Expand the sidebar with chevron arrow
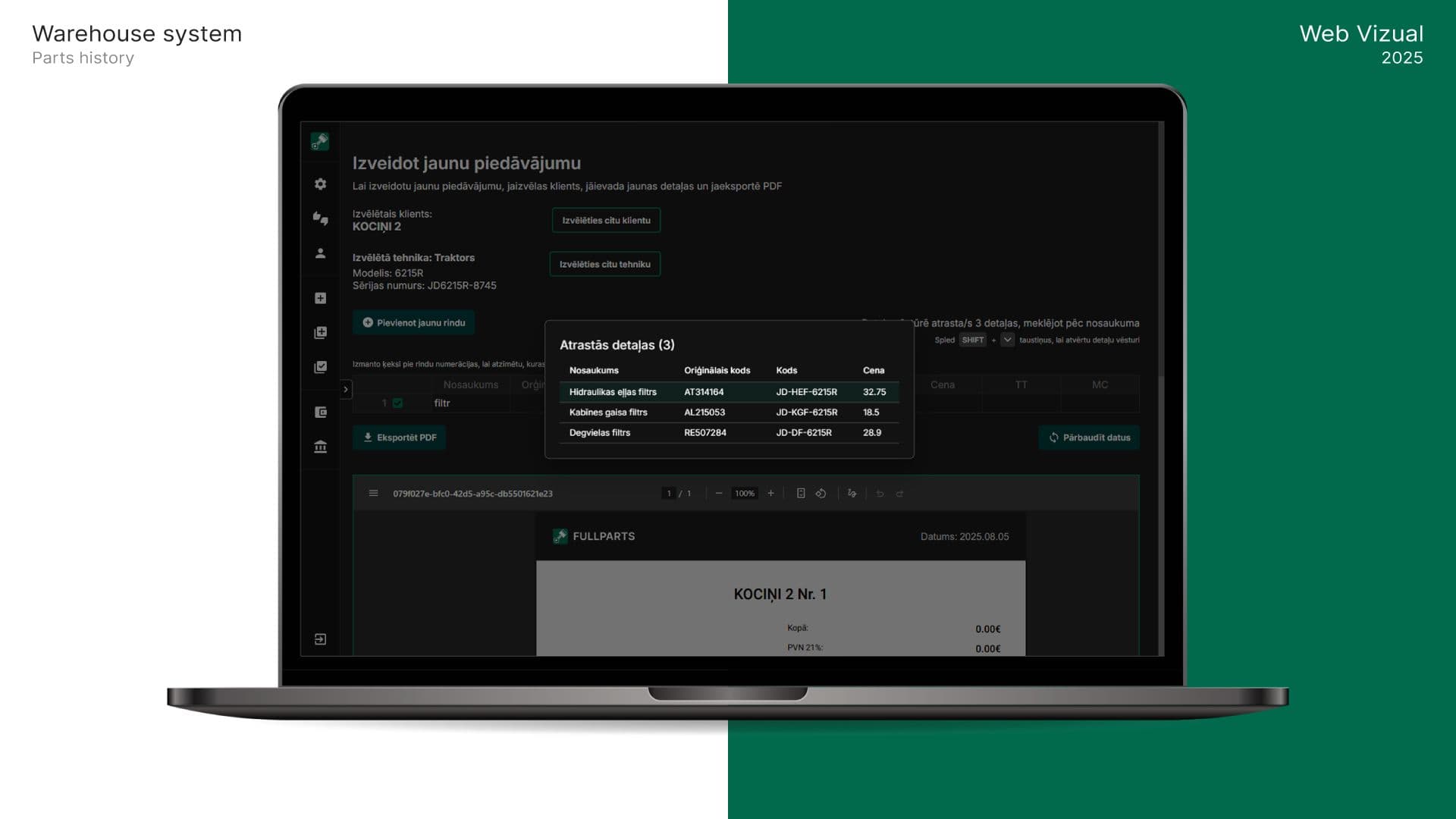This screenshot has height=819, width=1456. tap(346, 389)
